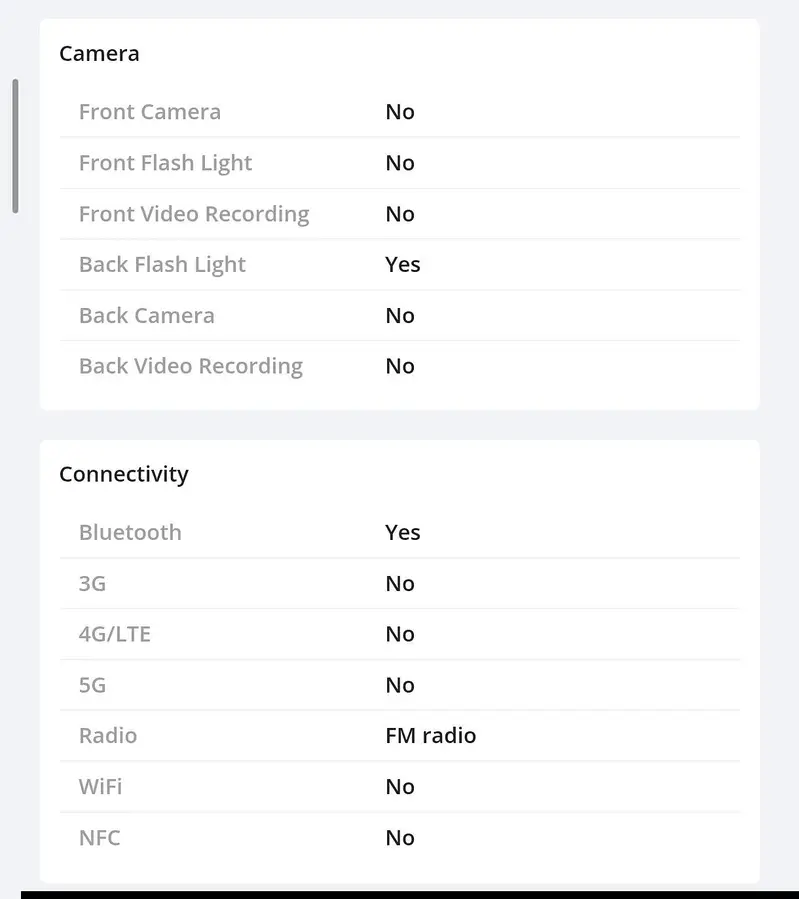This screenshot has width=799, height=899.
Task: Click the NFC row label
Action: coord(100,838)
